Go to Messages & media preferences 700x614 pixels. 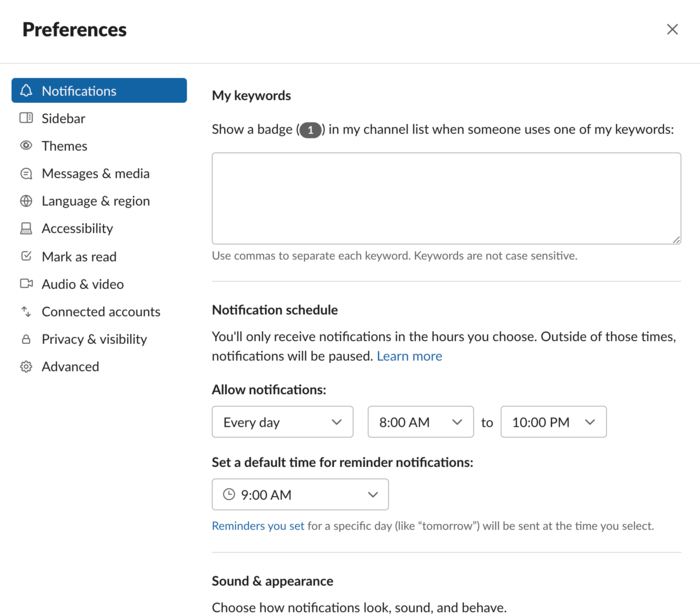click(x=99, y=173)
